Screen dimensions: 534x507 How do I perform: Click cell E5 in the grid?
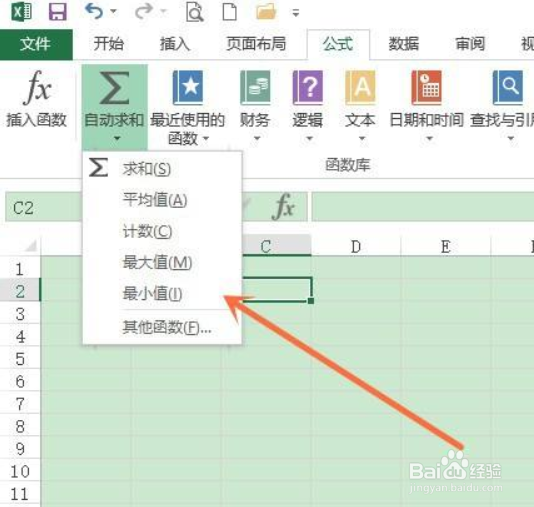(446, 358)
